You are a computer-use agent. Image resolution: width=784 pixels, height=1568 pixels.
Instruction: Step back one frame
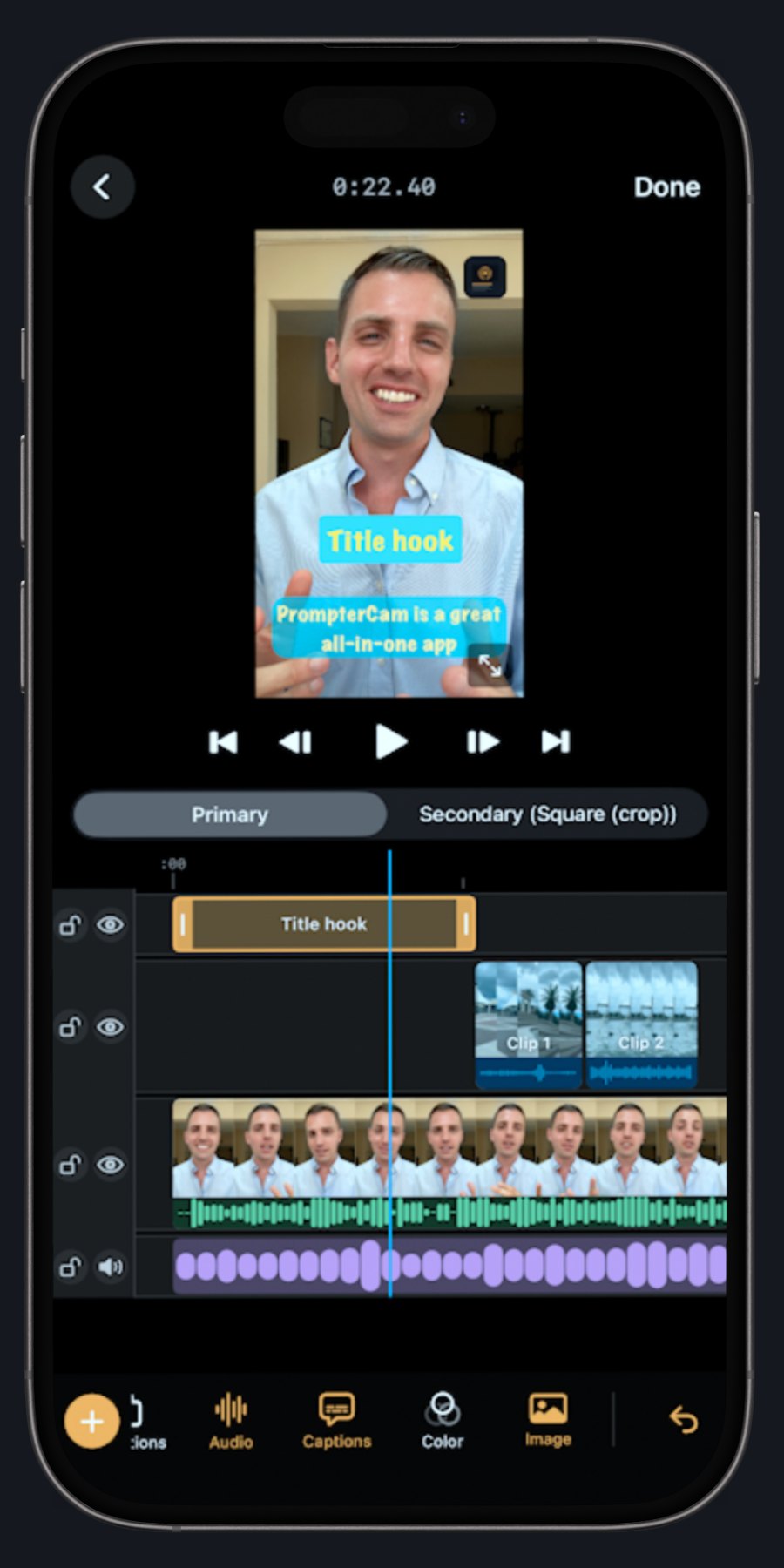coord(295,742)
